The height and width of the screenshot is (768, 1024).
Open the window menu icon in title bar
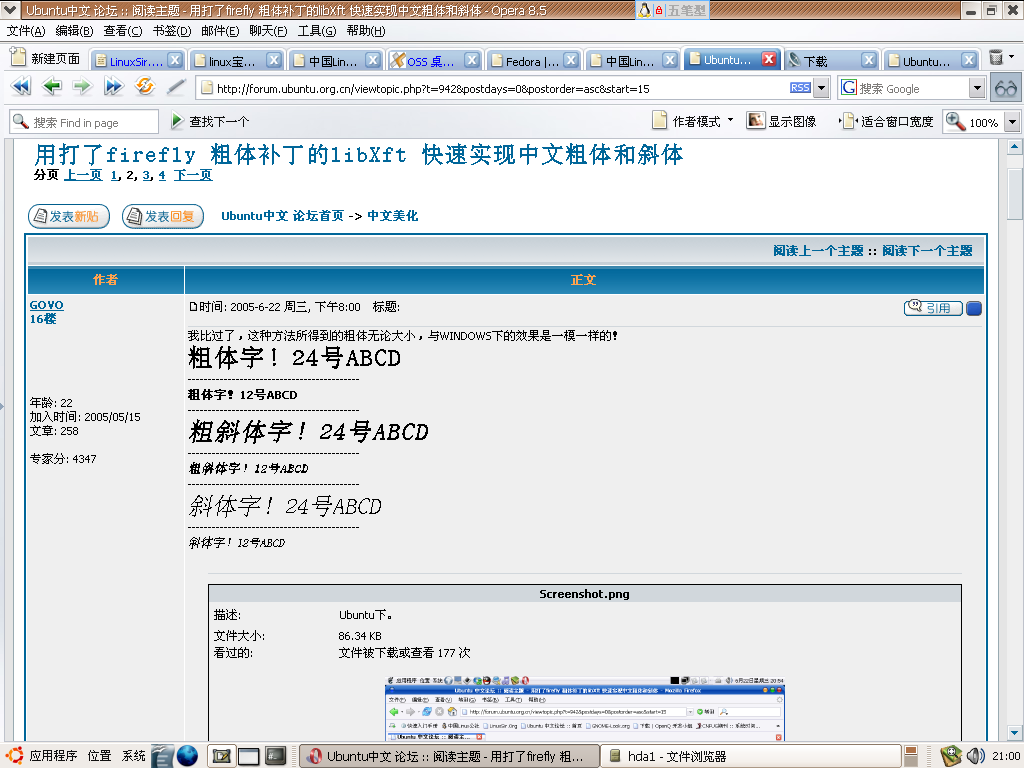(x=10, y=10)
